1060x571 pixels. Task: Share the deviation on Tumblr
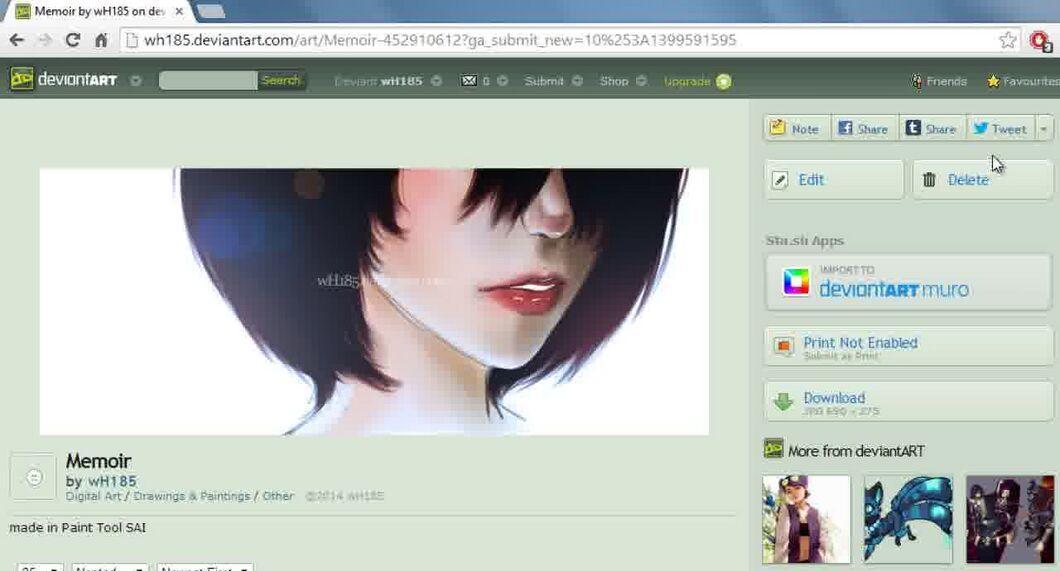(x=932, y=128)
